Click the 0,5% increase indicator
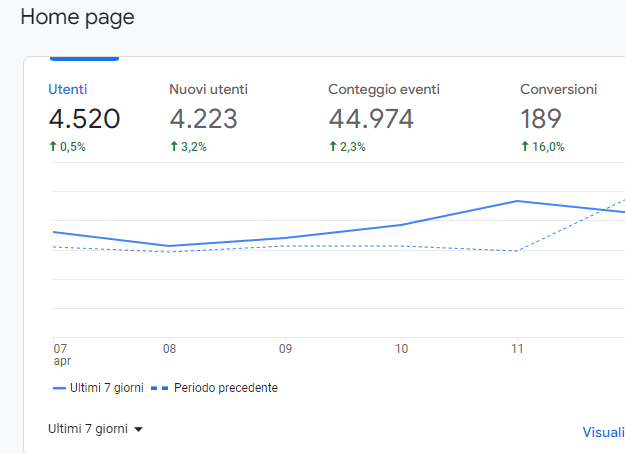Viewport: 625px width, 454px height. click(67, 147)
